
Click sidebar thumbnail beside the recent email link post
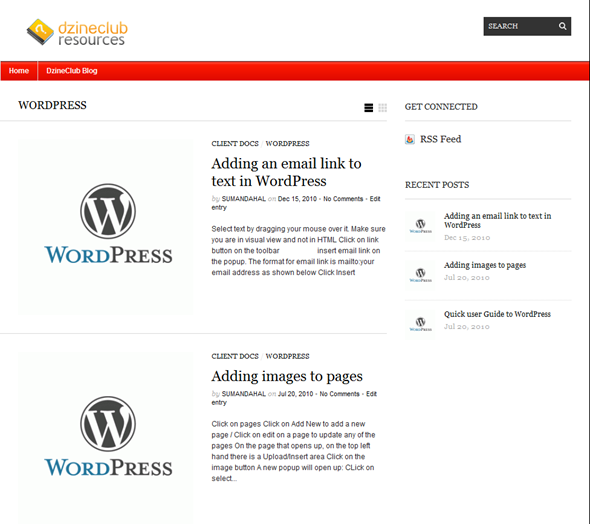pyautogui.click(x=420, y=226)
